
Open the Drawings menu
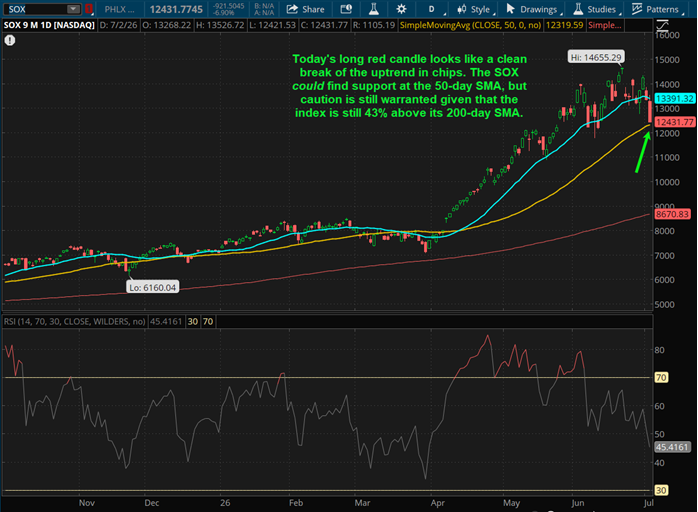point(533,9)
